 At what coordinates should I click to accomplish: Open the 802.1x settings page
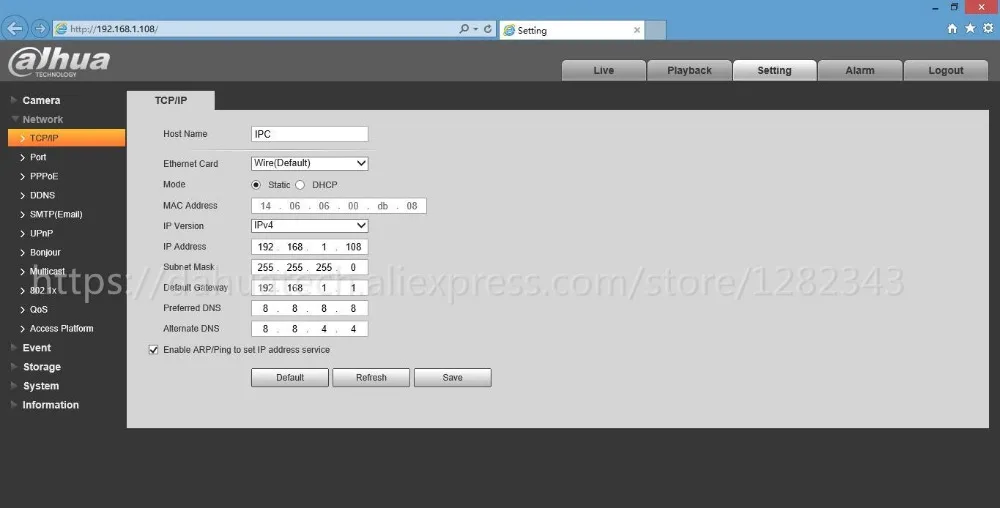(x=43, y=290)
